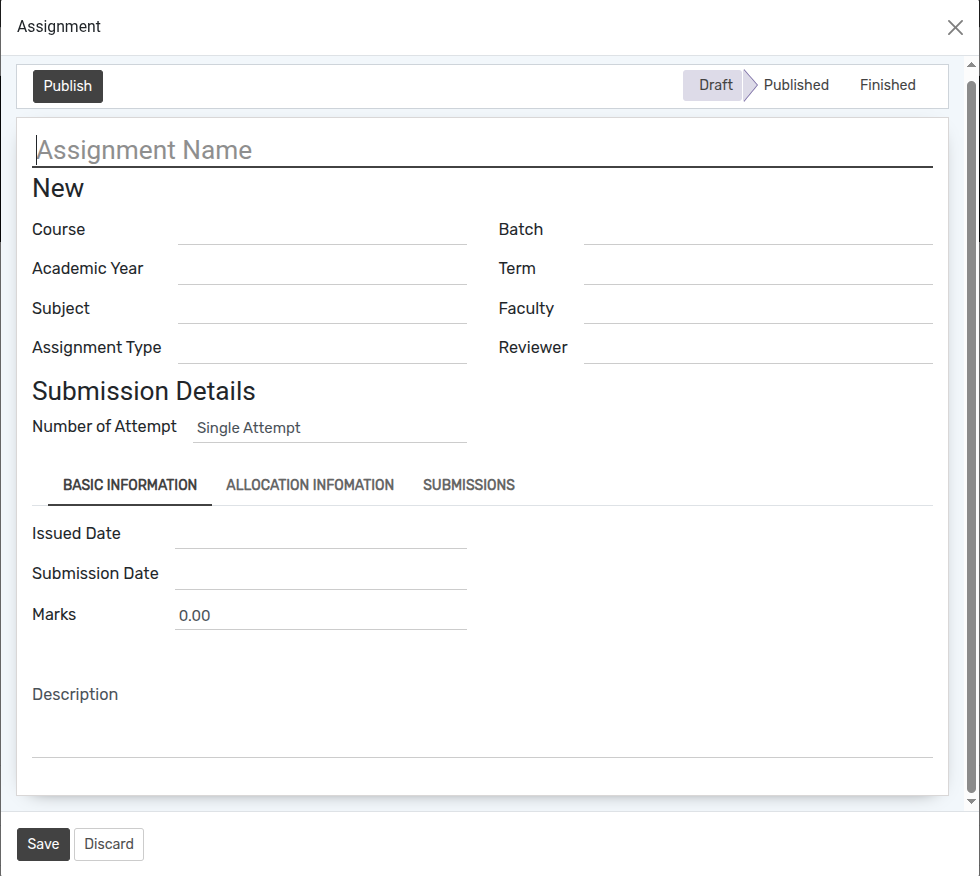980x876 pixels.
Task: Click the Publish button
Action: click(x=68, y=86)
